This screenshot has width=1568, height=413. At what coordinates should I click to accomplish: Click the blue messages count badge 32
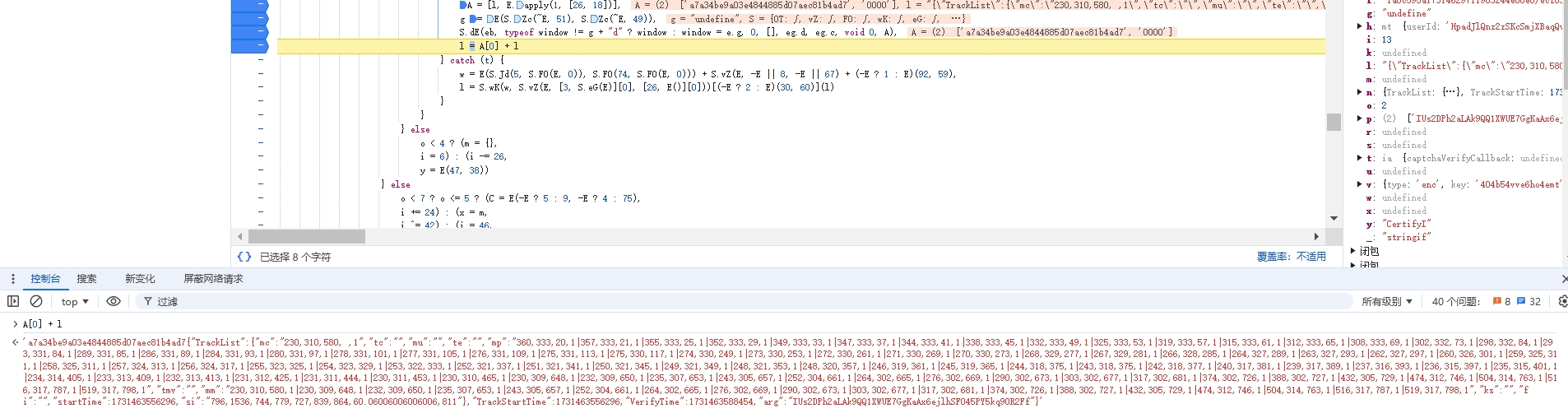click(1529, 301)
